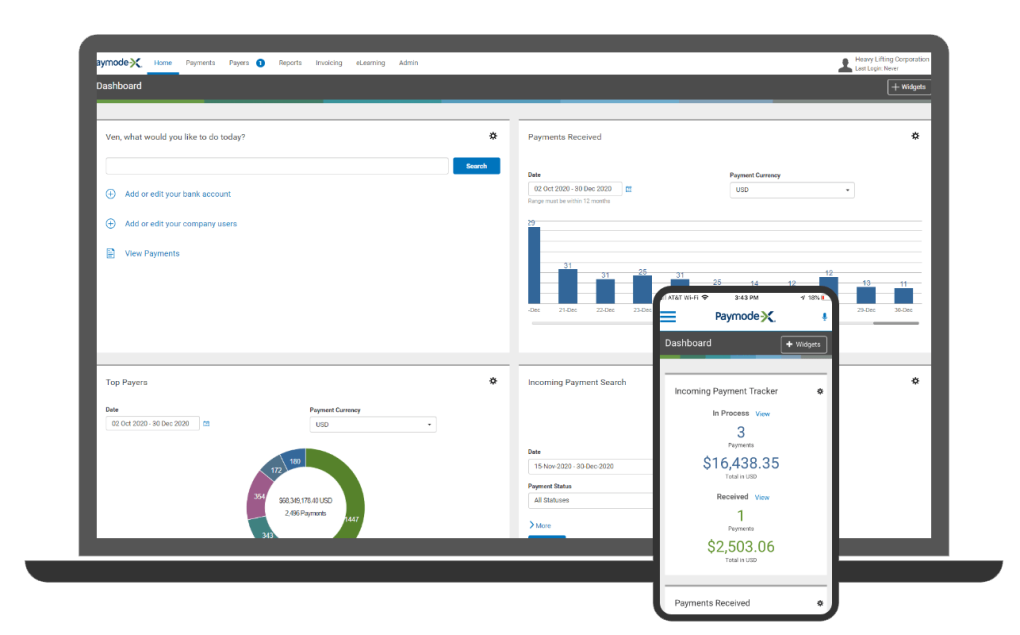
Task: Click the dashboard search input field
Action: (277, 166)
